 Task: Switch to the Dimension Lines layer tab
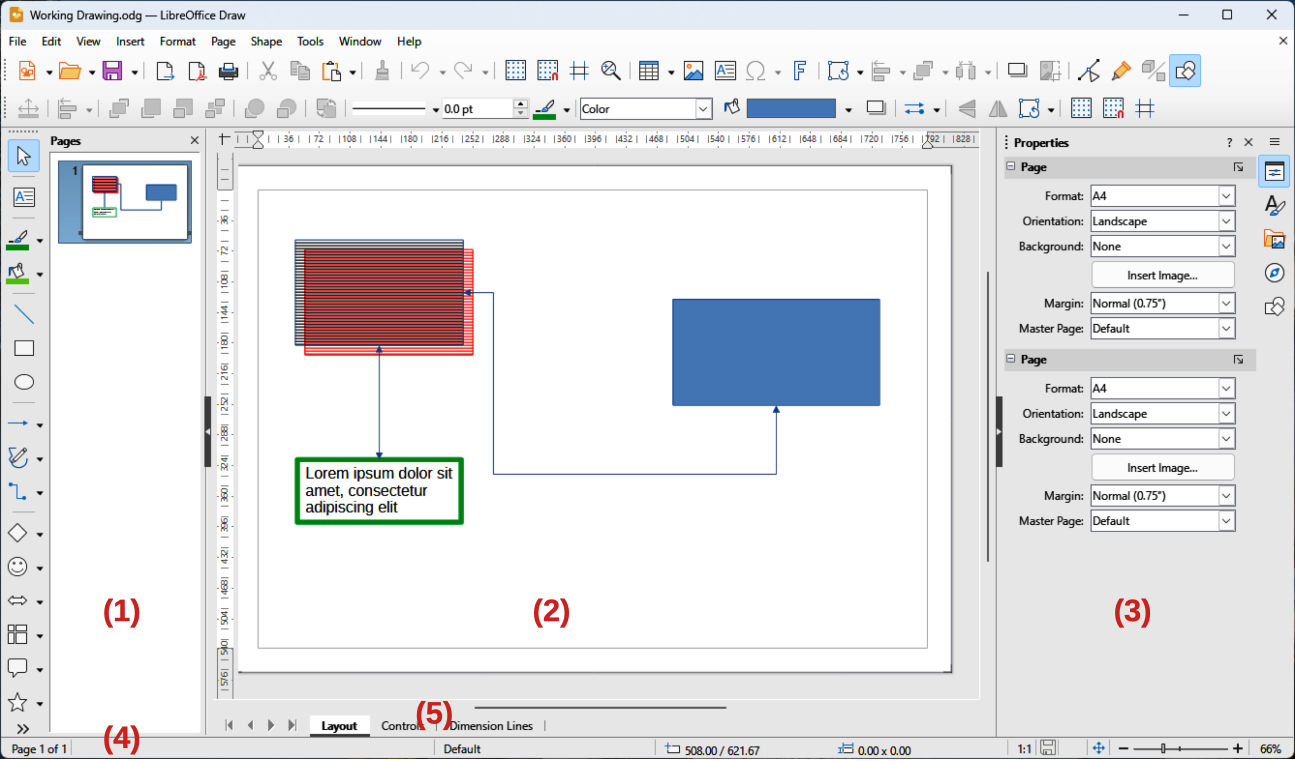(491, 726)
